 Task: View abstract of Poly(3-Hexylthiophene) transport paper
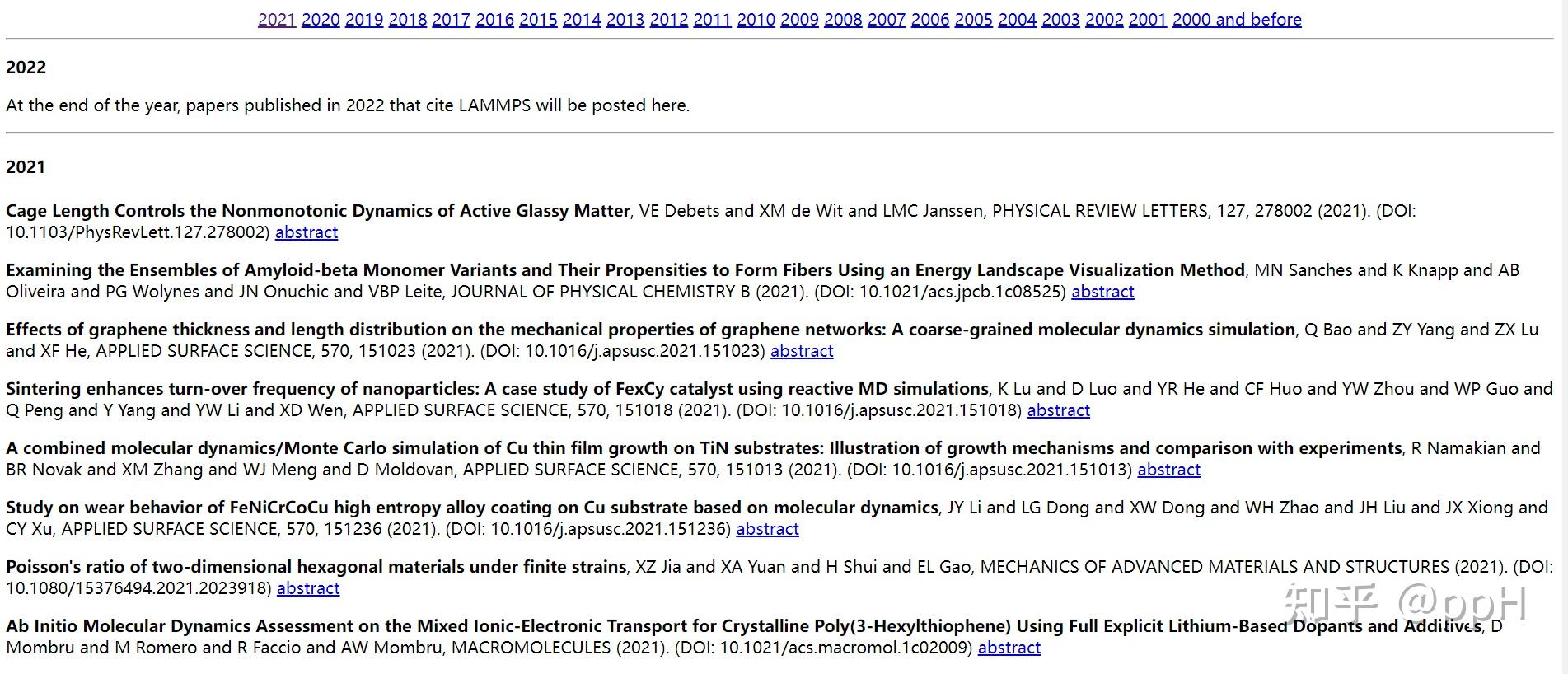click(1009, 648)
